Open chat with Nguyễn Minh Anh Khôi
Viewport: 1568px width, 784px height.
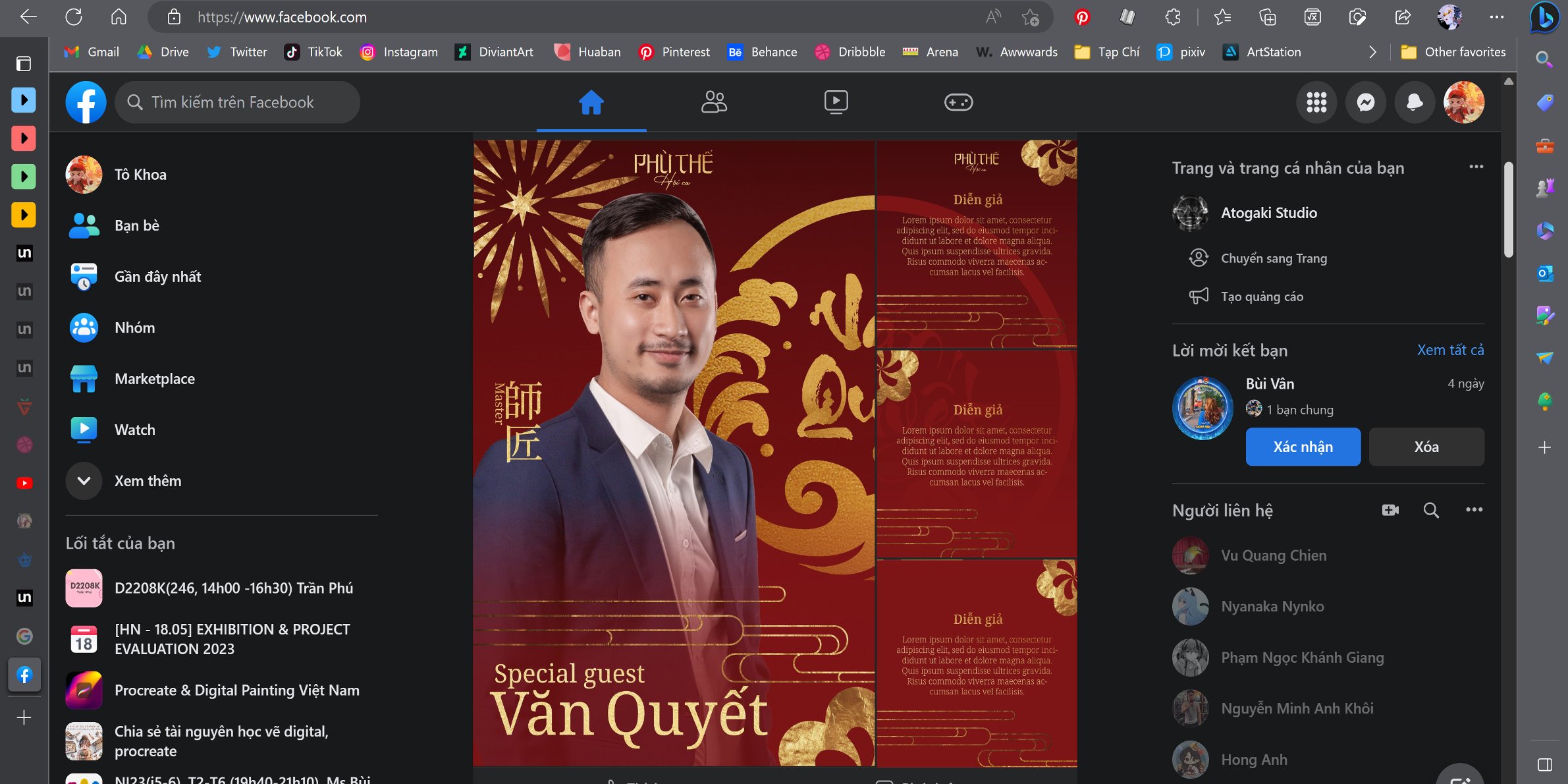tap(1328, 708)
